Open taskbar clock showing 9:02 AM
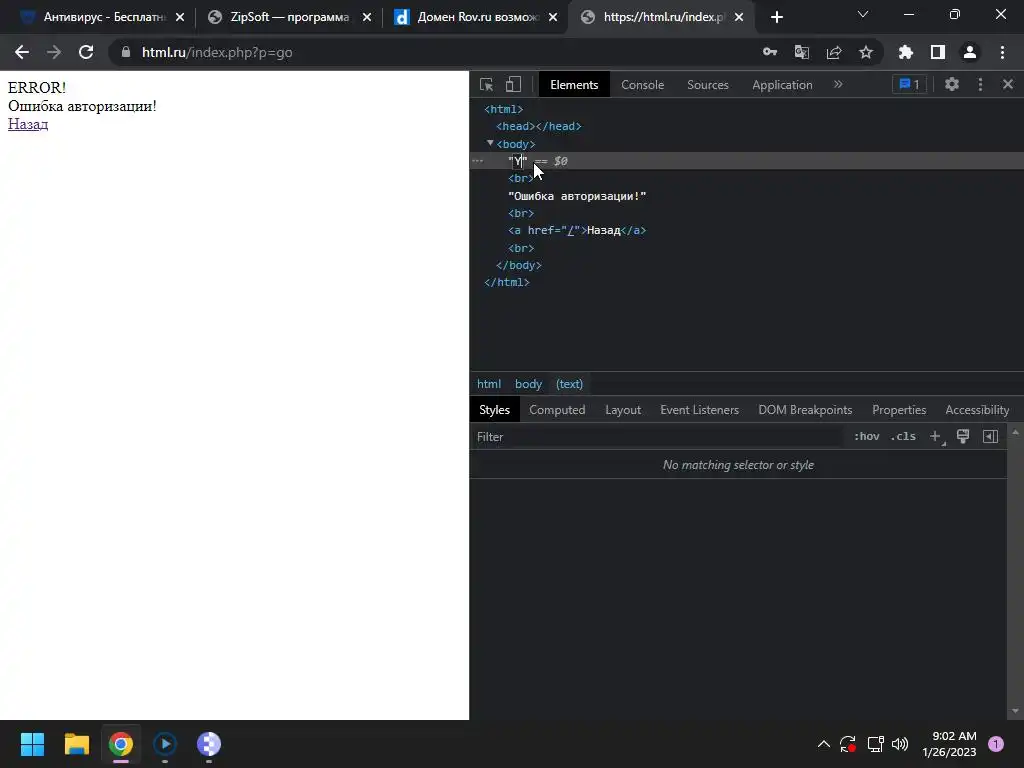Image resolution: width=1024 pixels, height=768 pixels. tap(950, 744)
